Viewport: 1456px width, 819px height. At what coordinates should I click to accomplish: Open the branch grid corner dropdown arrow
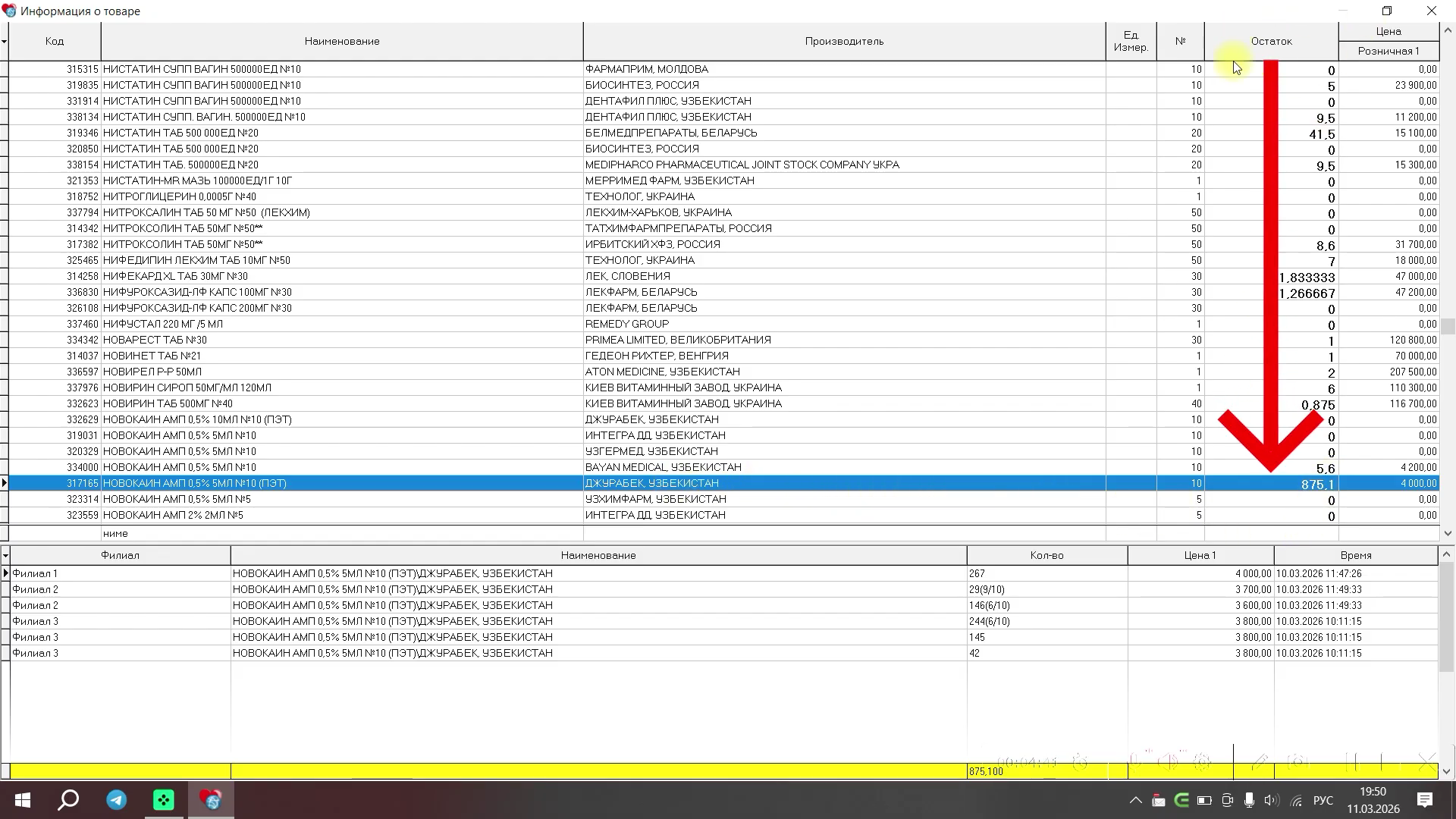pos(5,556)
